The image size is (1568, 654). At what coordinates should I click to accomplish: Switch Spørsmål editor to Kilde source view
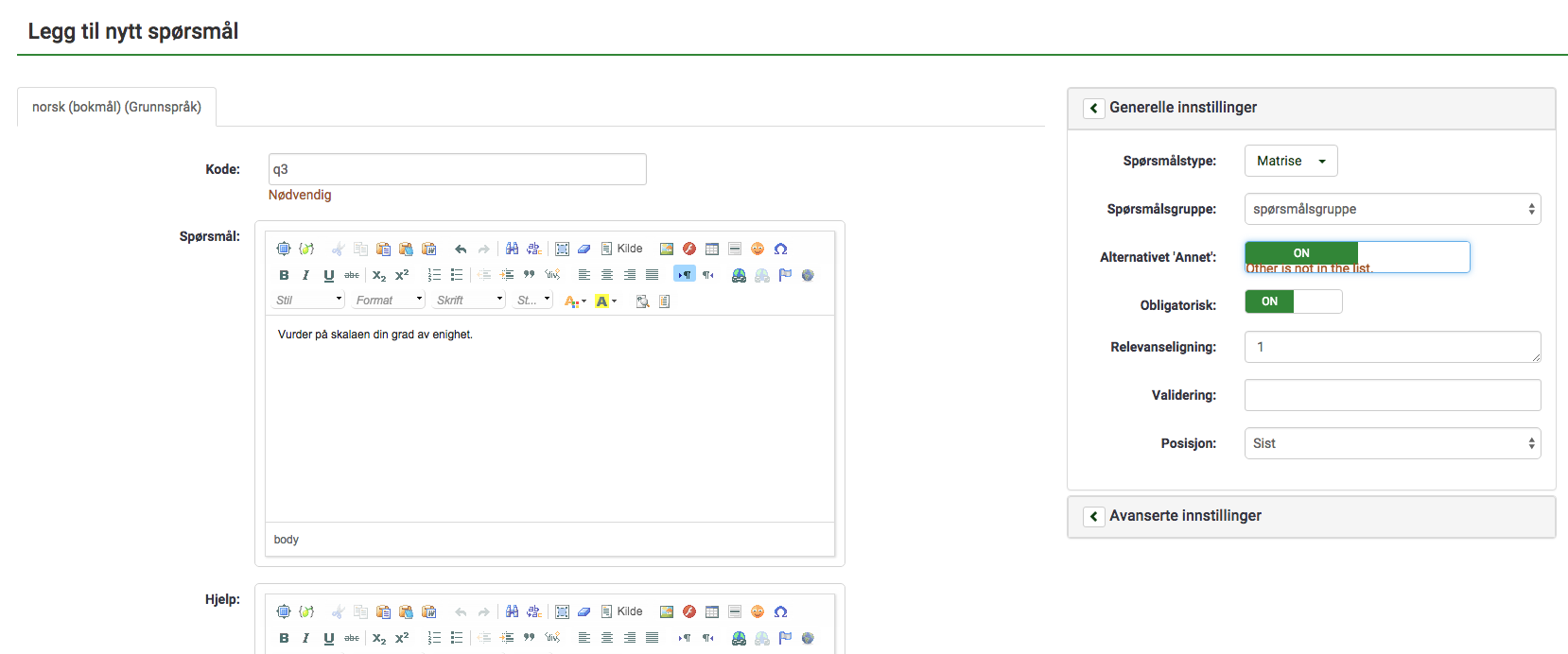point(622,249)
